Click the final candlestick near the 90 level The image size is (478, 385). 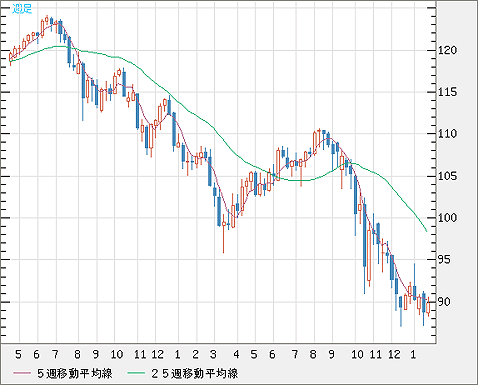[428, 307]
